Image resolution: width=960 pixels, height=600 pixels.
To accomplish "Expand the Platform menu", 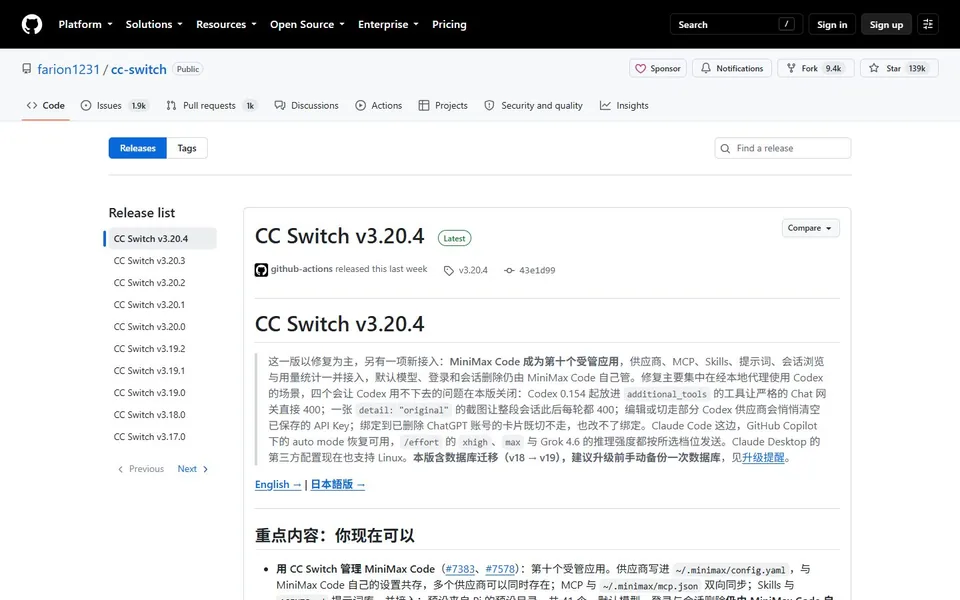I will coord(86,24).
